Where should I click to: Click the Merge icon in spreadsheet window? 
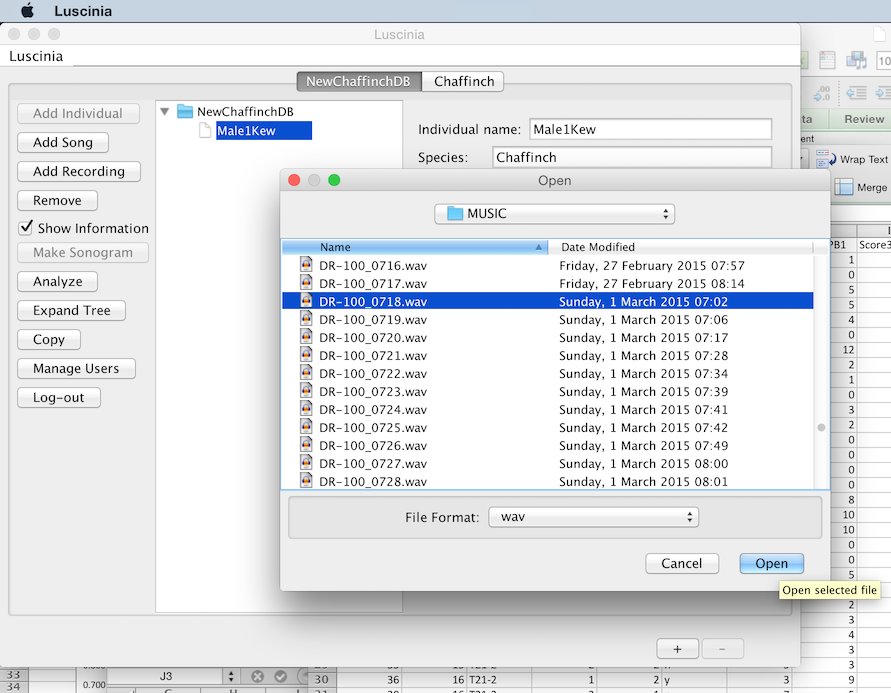tap(843, 187)
